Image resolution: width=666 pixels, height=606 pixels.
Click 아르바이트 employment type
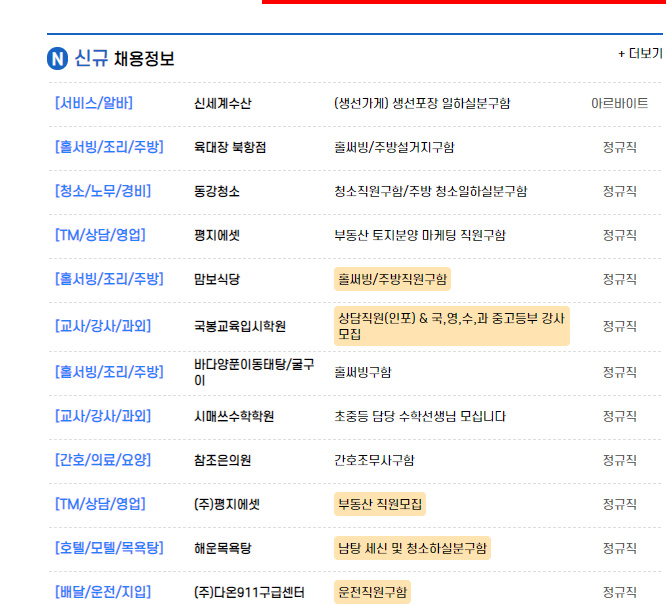(x=620, y=103)
